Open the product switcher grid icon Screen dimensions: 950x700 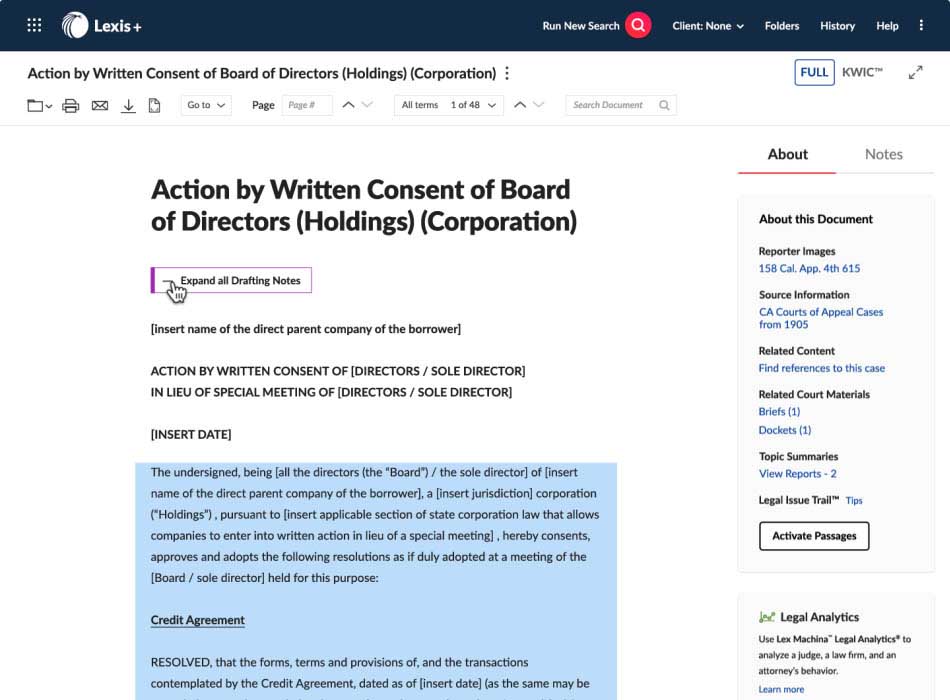coord(35,25)
